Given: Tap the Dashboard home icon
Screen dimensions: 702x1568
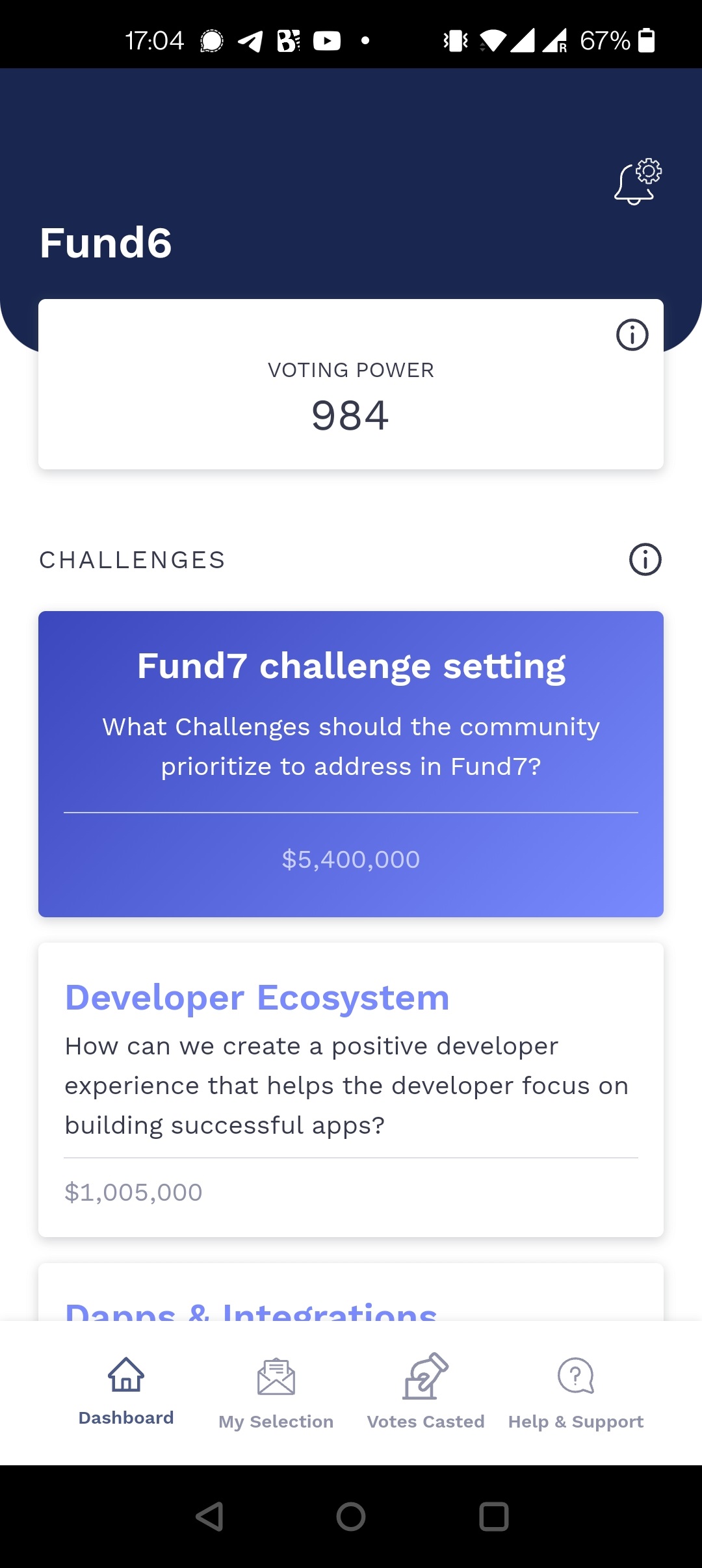Looking at the screenshot, I should point(126,1375).
